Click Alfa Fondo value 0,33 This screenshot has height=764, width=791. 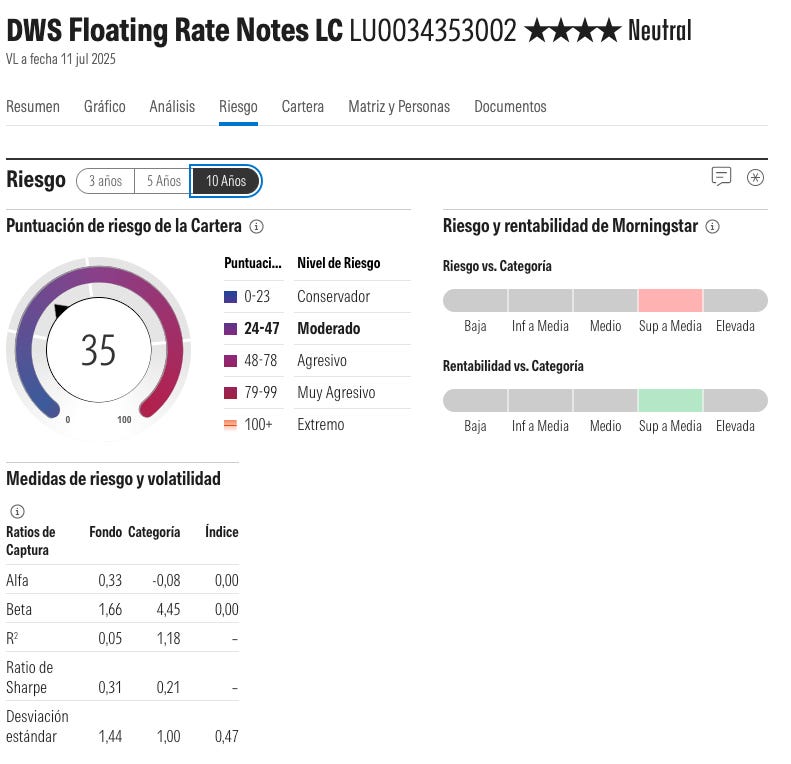click(x=110, y=580)
